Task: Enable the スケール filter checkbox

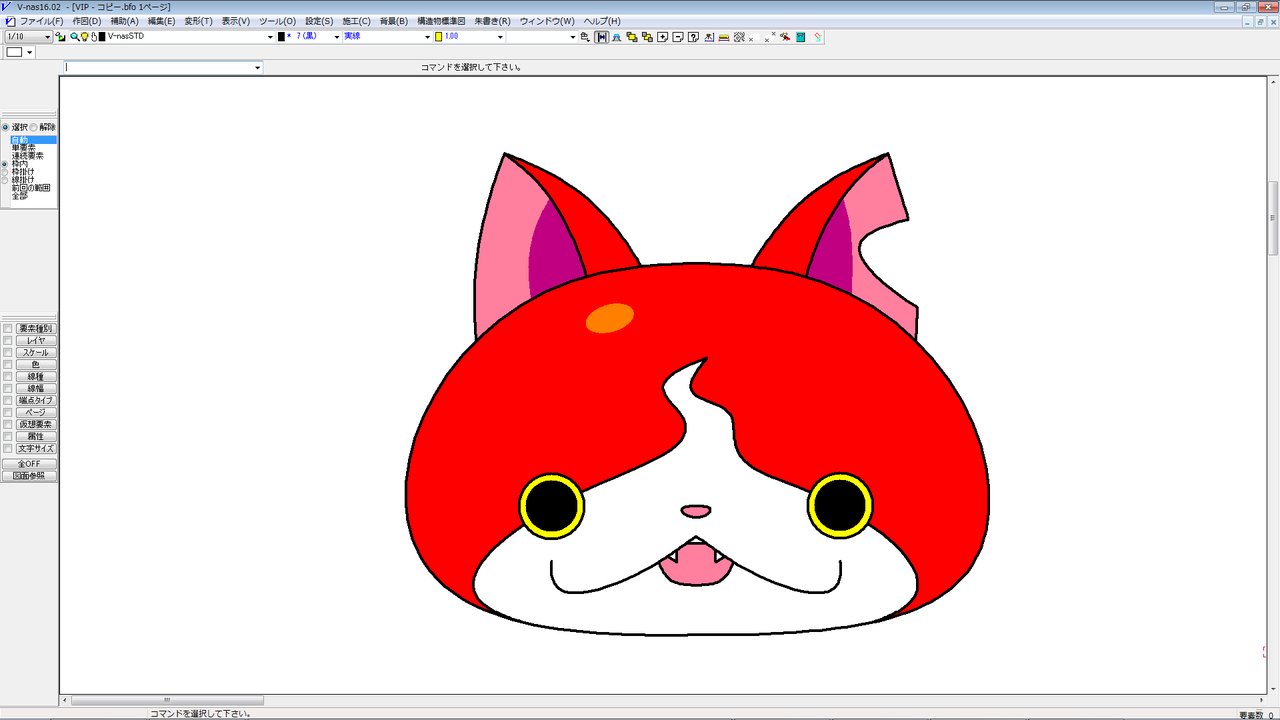Action: 8,352
